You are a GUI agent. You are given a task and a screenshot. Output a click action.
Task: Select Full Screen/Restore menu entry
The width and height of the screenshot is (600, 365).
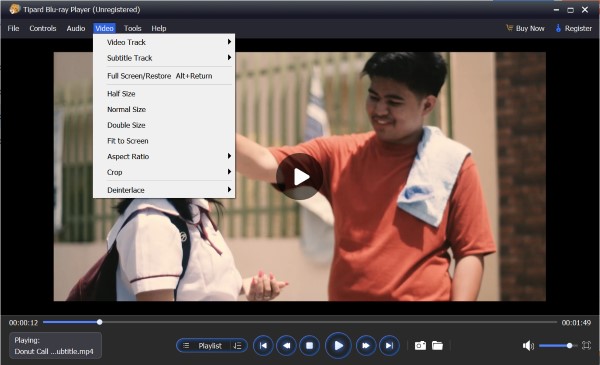click(164, 76)
